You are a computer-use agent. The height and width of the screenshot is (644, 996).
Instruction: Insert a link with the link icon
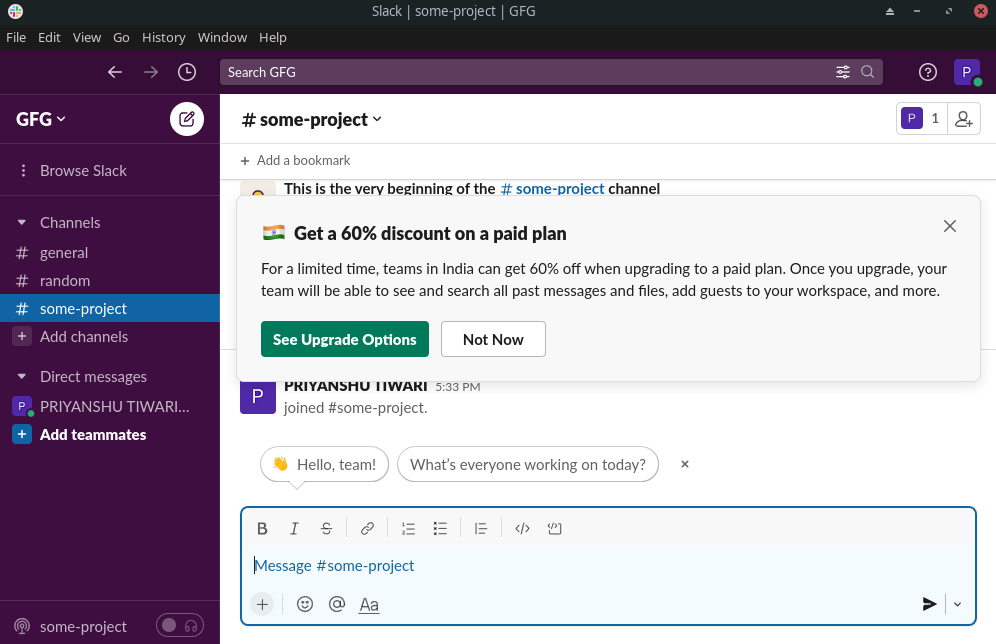(367, 529)
